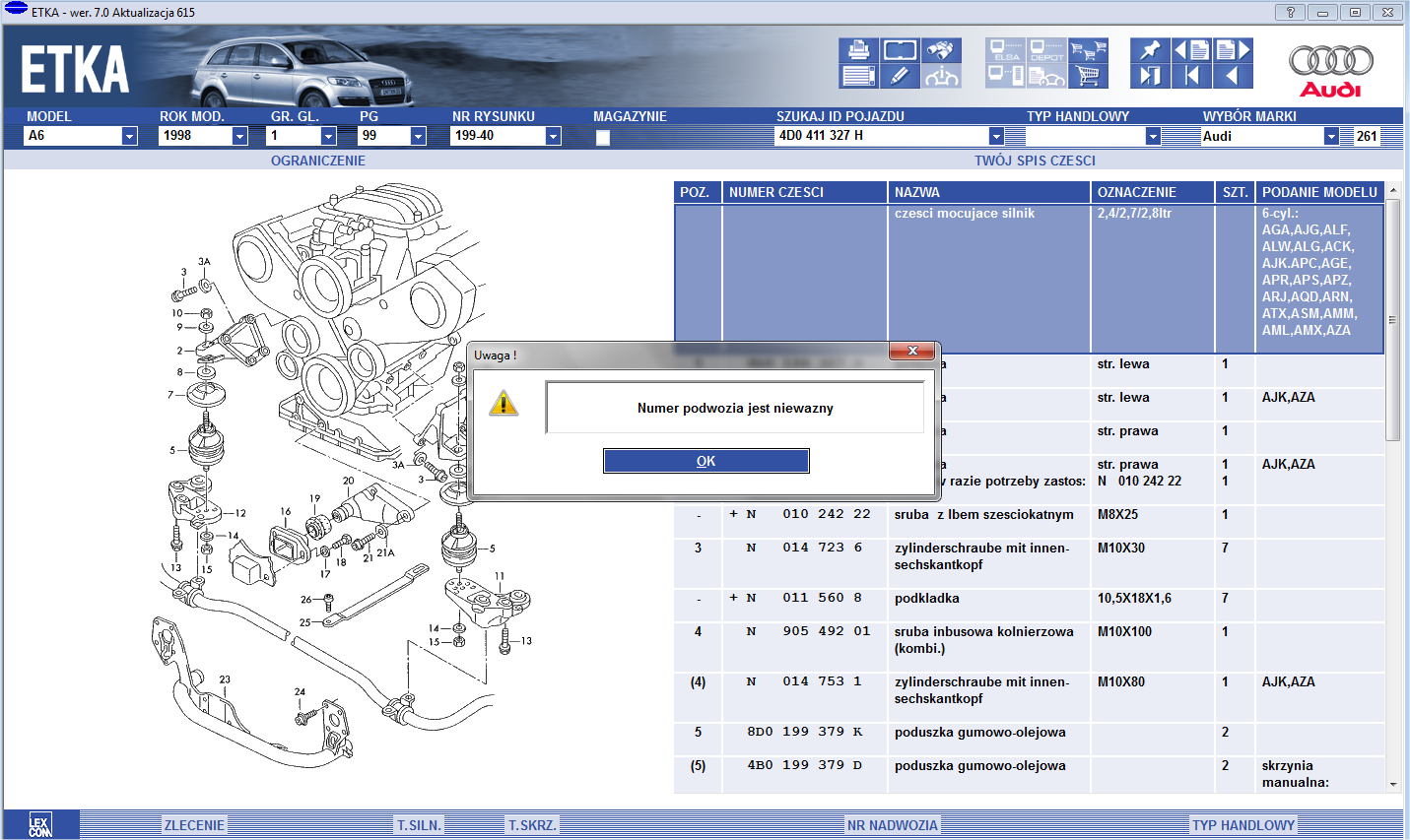The height and width of the screenshot is (840, 1410).
Task: Click the help question mark in title bar
Action: [x=1290, y=12]
